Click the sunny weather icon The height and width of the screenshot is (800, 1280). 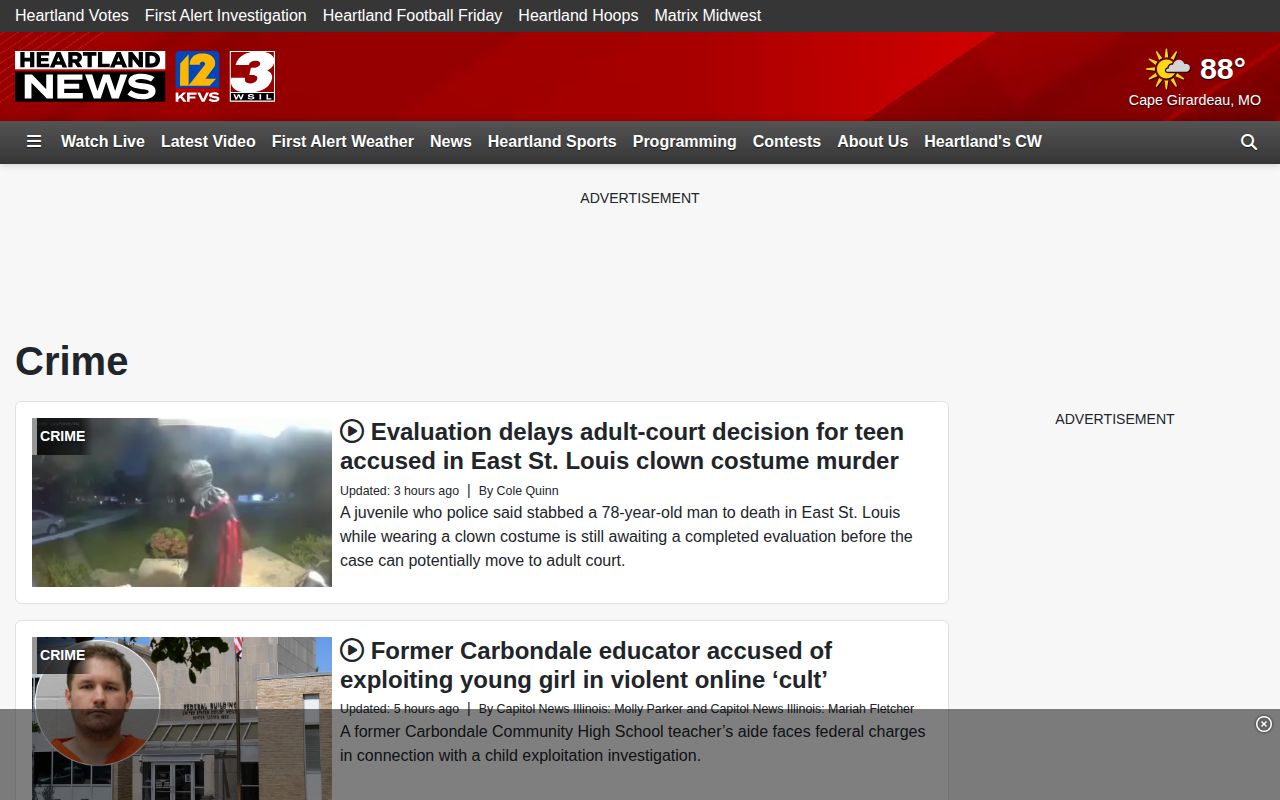[x=1167, y=69]
